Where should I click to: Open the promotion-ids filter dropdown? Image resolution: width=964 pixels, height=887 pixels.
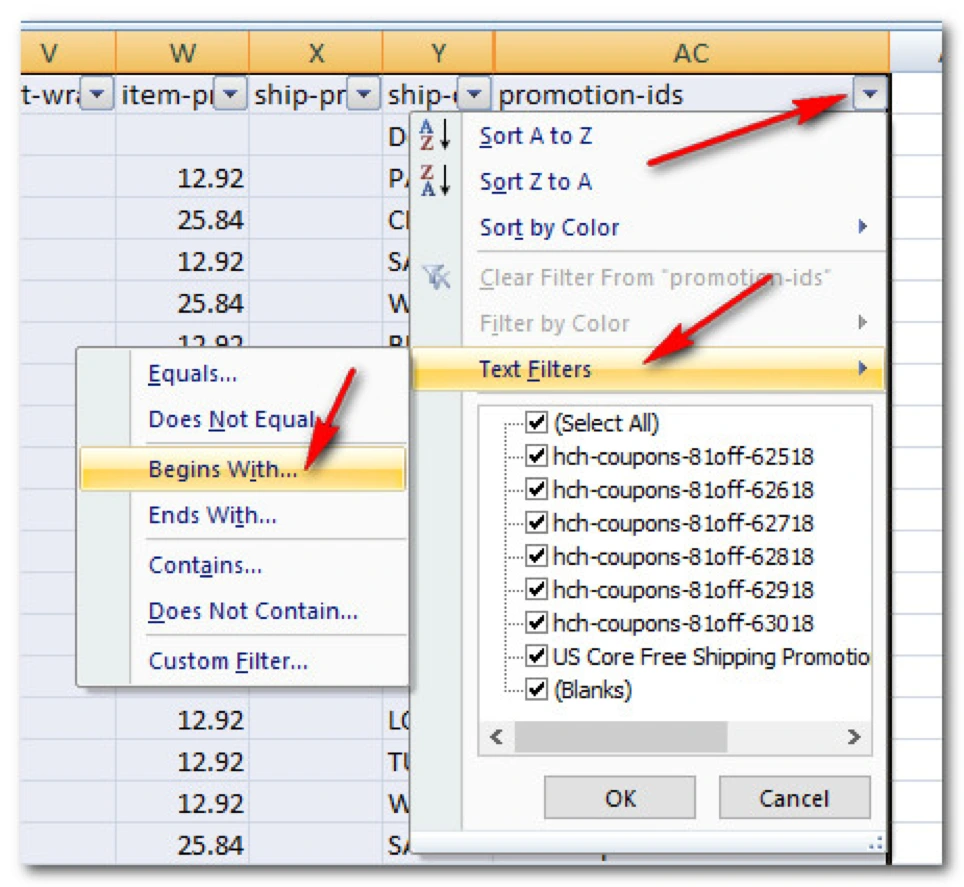pyautogui.click(x=871, y=95)
